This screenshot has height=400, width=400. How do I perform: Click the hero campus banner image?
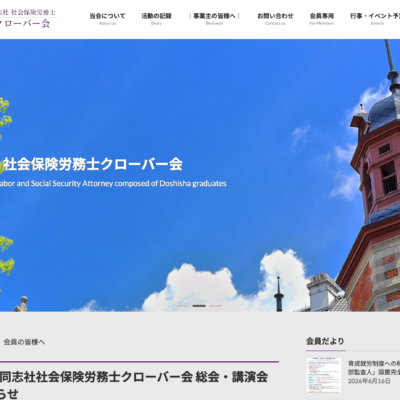pos(200,175)
